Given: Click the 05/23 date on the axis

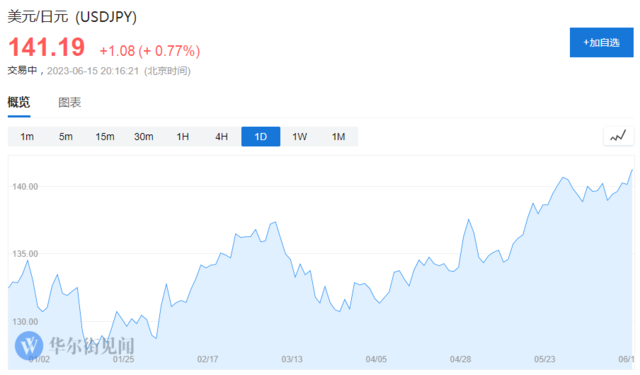Looking at the screenshot, I should tap(545, 359).
